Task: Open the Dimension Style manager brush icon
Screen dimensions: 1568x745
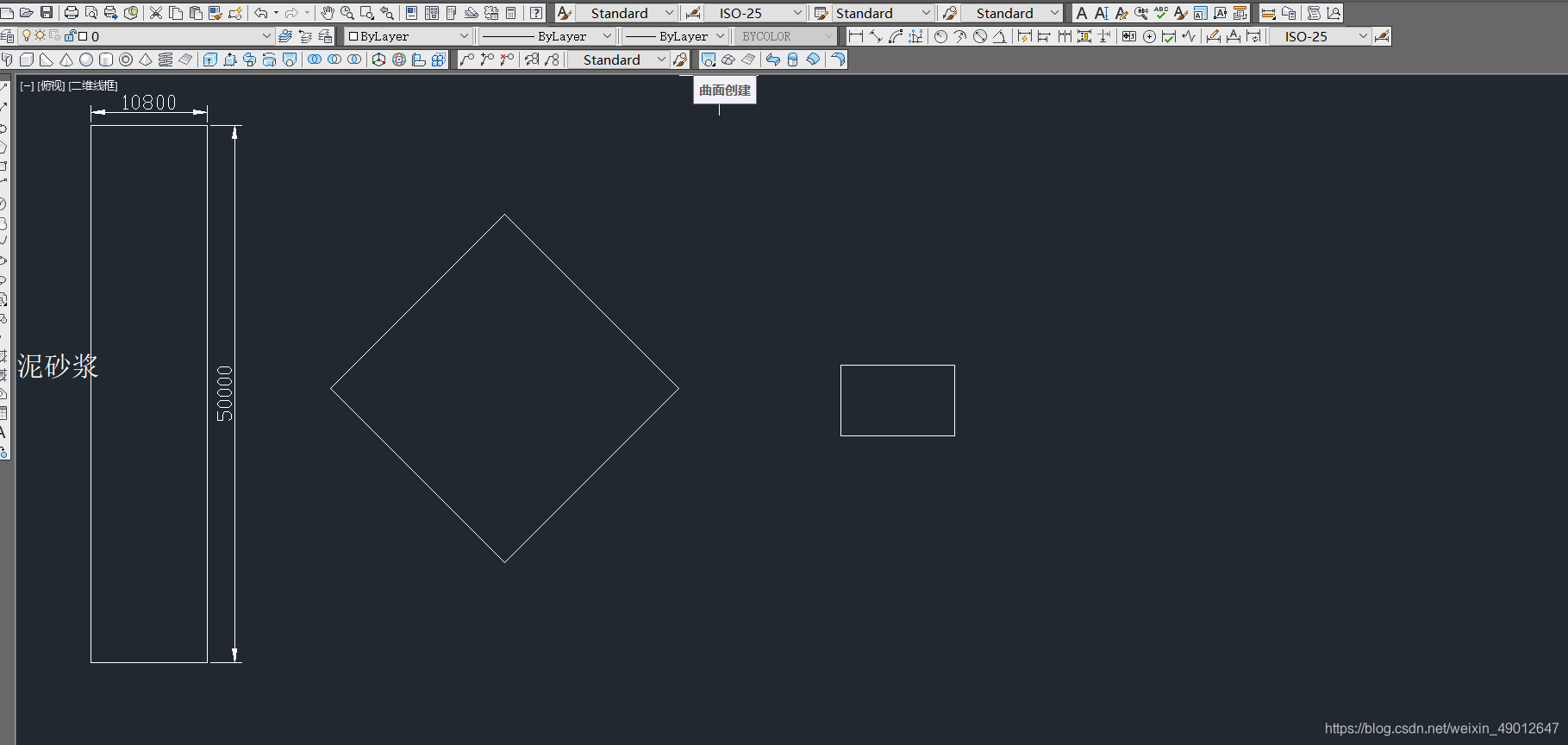Action: (x=692, y=13)
